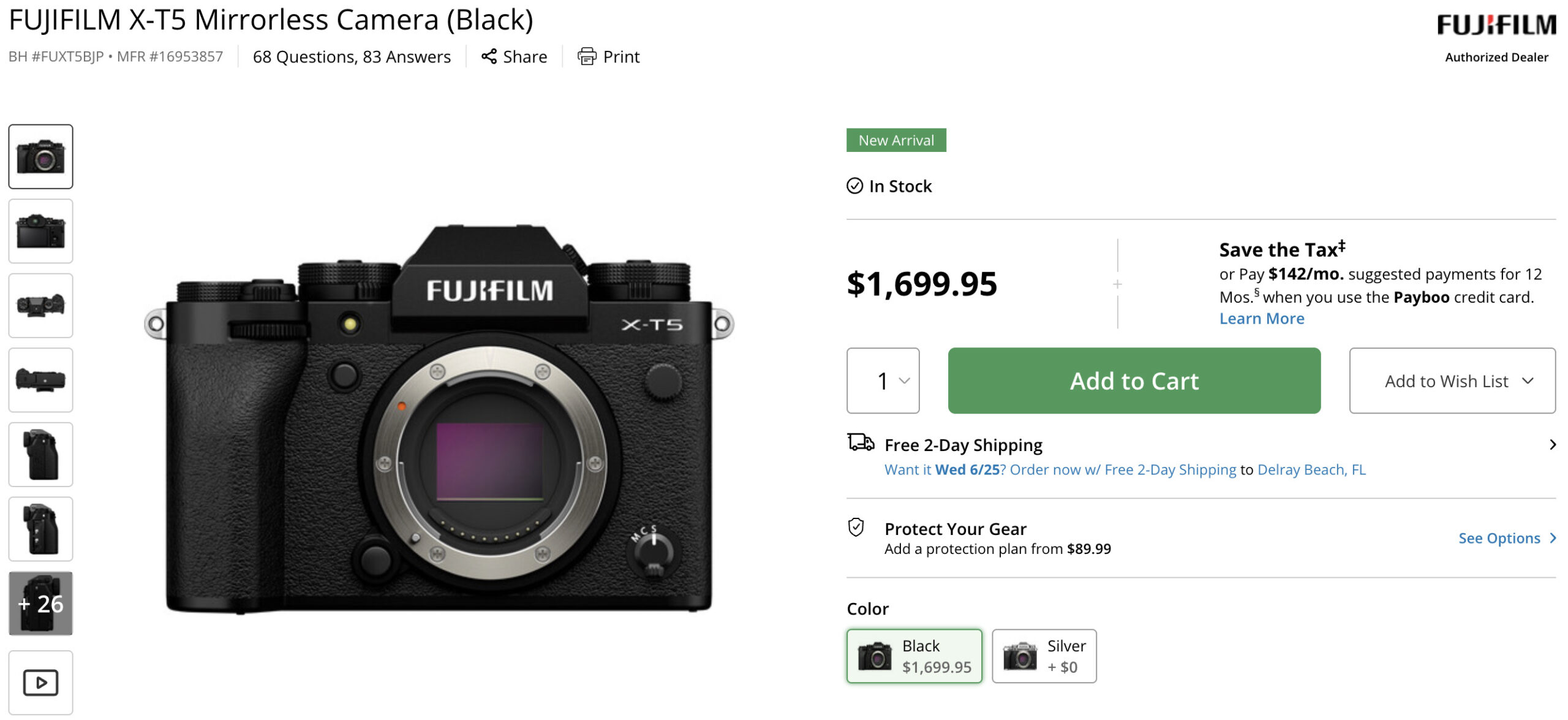Click See Options for protection plans
Screen dimensions: 1568x720
[1506, 538]
